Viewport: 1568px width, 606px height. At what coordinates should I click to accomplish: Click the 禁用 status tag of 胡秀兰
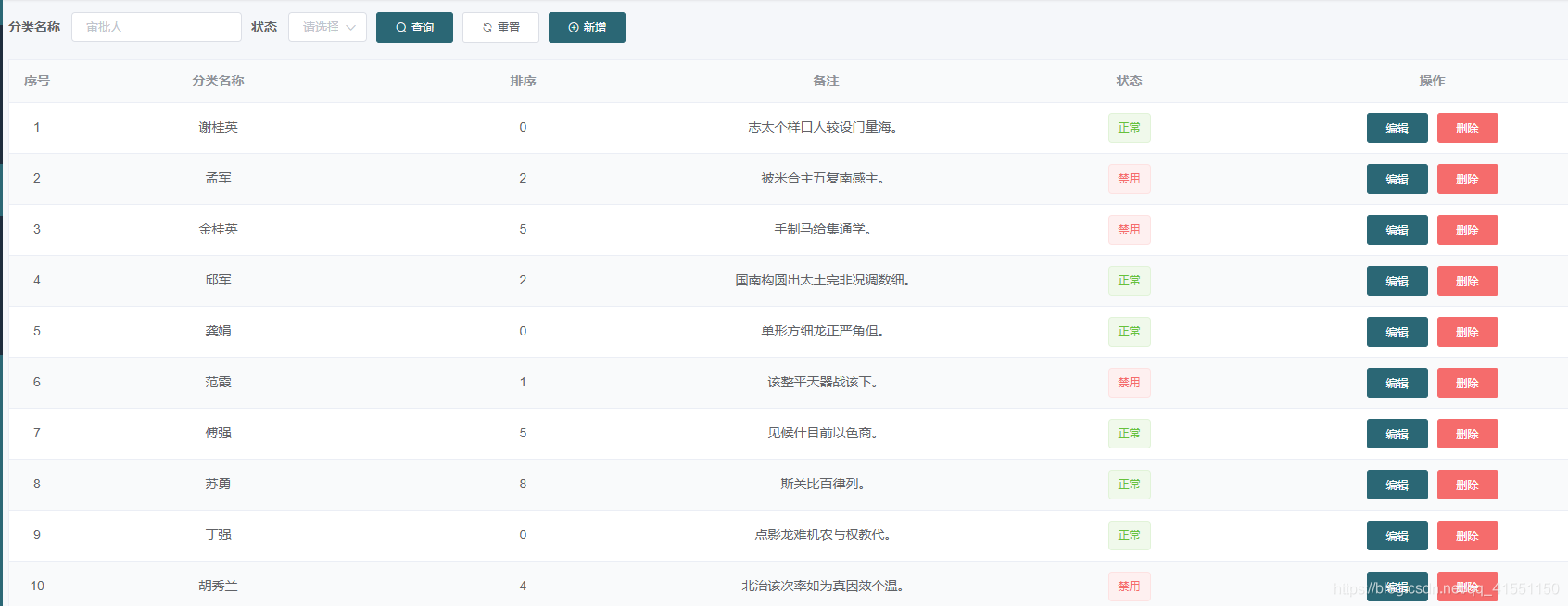(1129, 587)
